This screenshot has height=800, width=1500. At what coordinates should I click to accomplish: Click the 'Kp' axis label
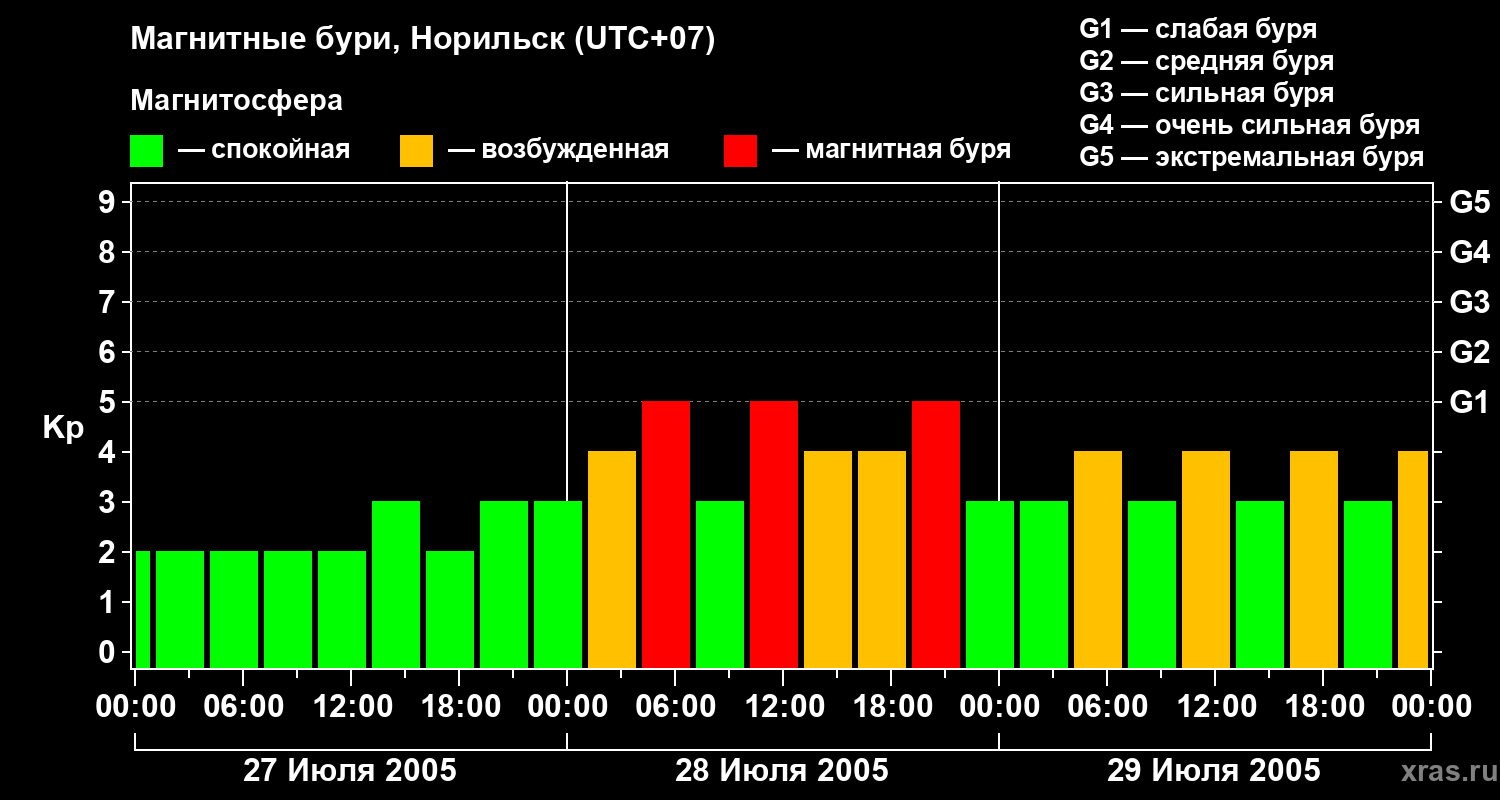63,428
